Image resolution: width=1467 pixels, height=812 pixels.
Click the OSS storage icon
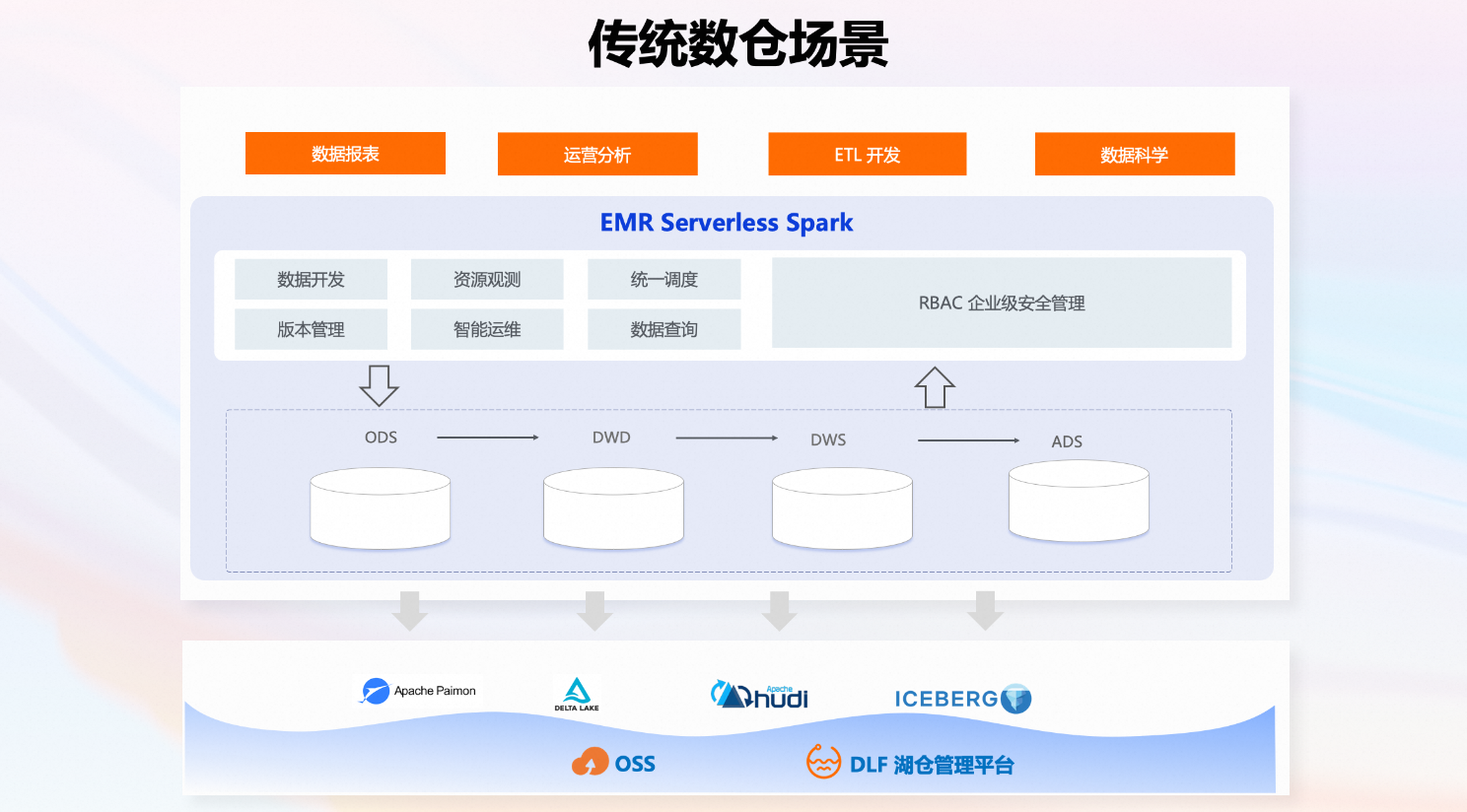[x=611, y=762]
